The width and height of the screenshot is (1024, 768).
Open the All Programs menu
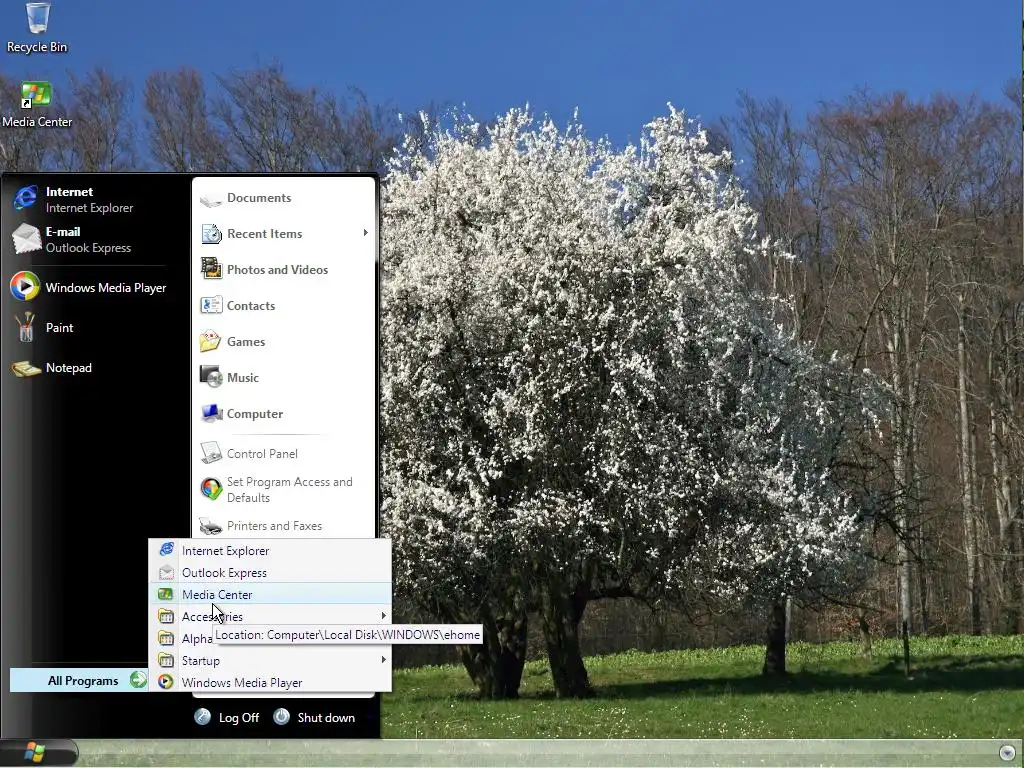pyautogui.click(x=78, y=680)
